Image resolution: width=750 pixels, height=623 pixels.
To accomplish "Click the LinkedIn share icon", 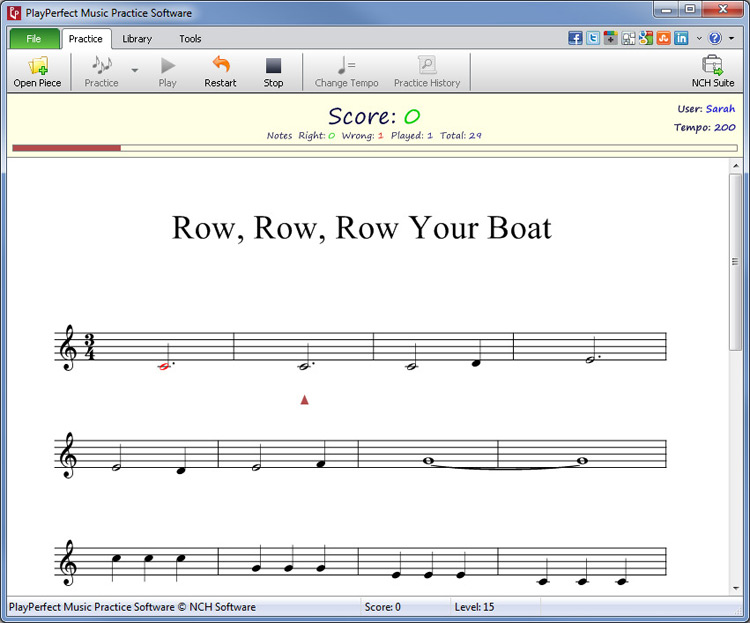I will 681,38.
